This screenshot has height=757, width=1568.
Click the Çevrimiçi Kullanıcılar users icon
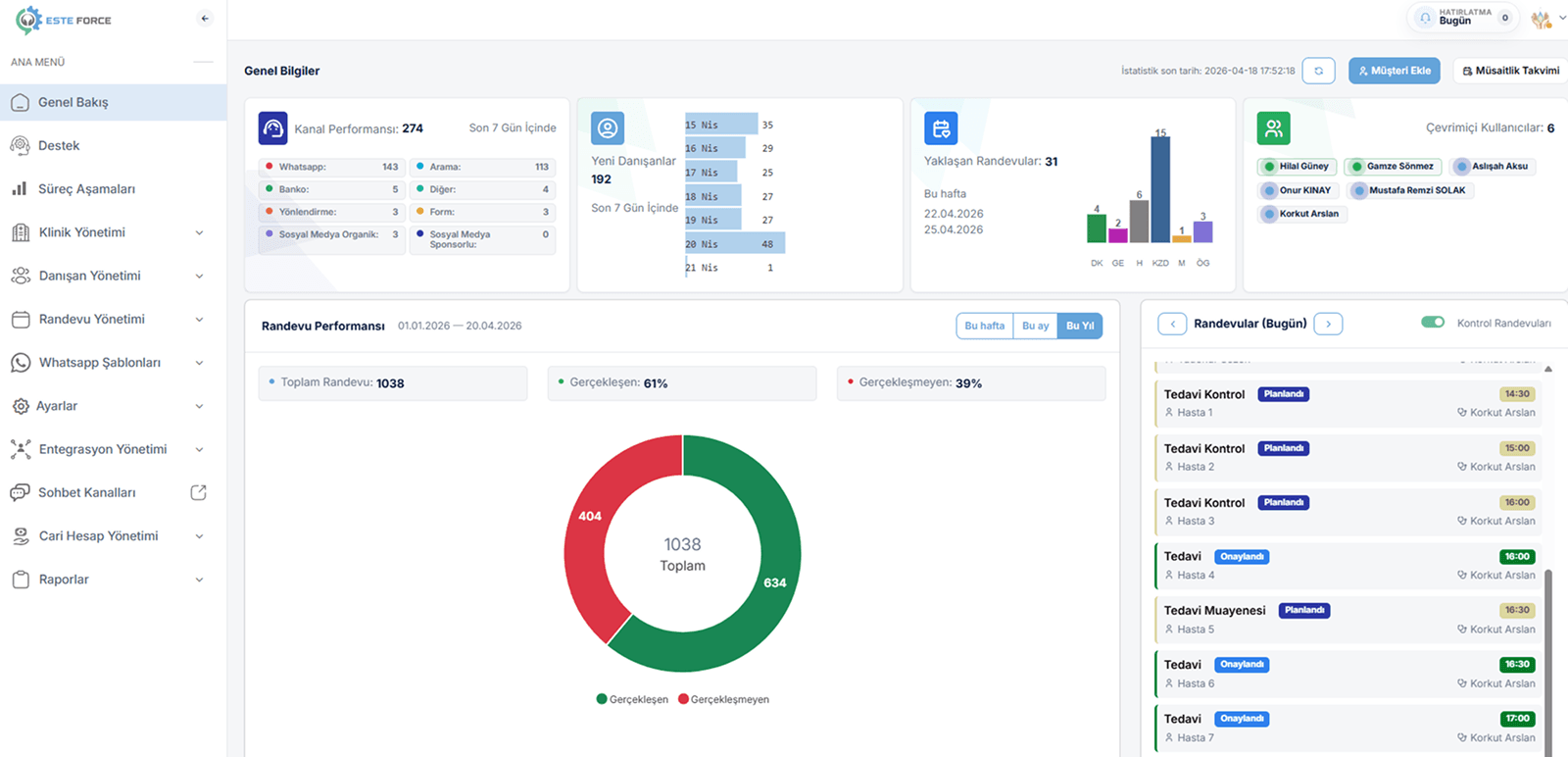(1273, 128)
